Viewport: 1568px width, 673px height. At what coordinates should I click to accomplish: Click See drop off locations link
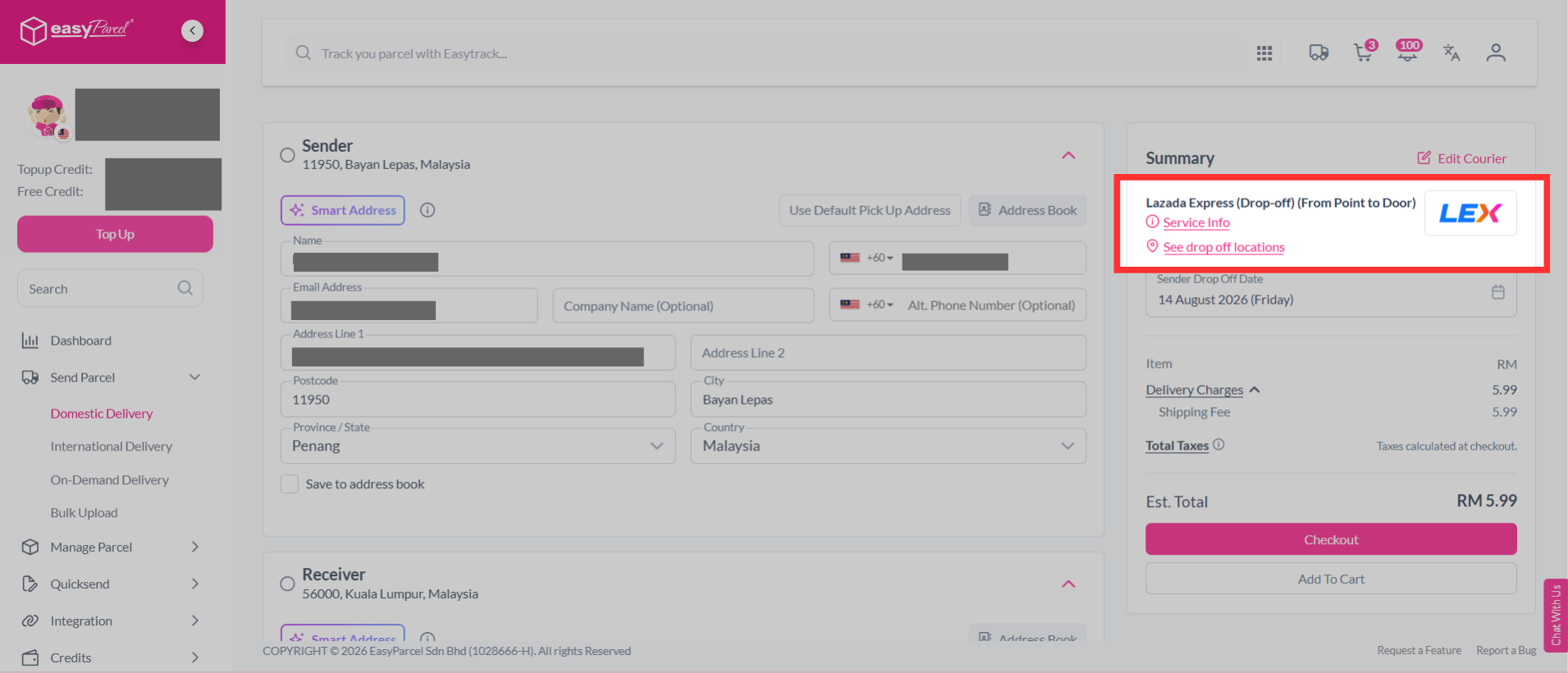coord(1223,247)
